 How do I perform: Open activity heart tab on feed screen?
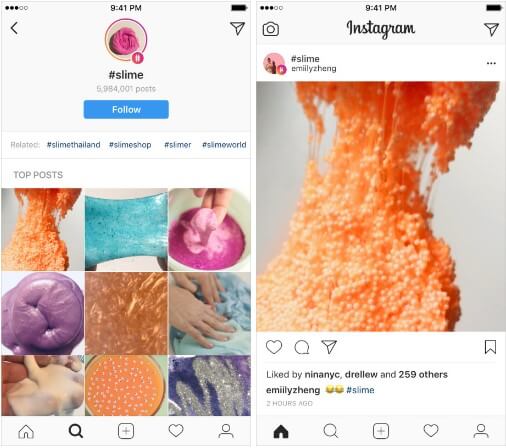pos(431,431)
